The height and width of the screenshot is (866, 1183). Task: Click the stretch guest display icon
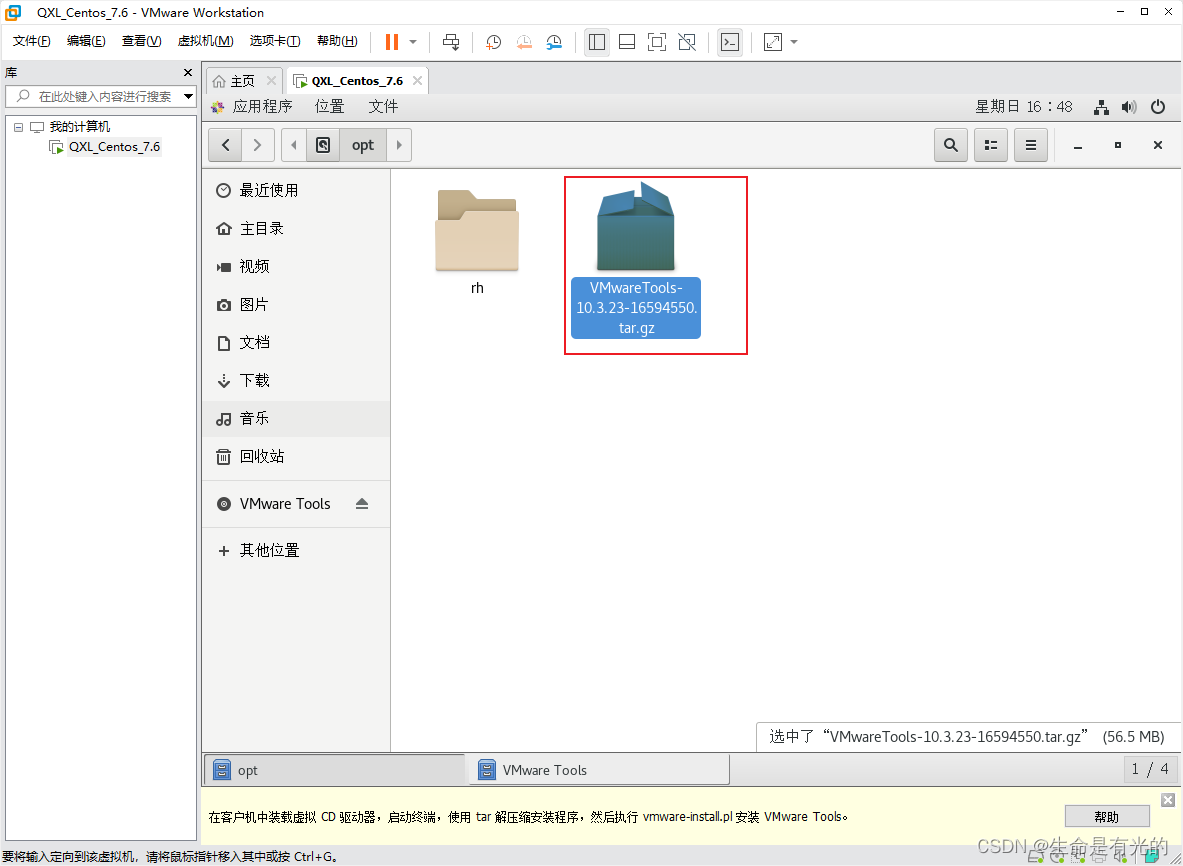(773, 41)
